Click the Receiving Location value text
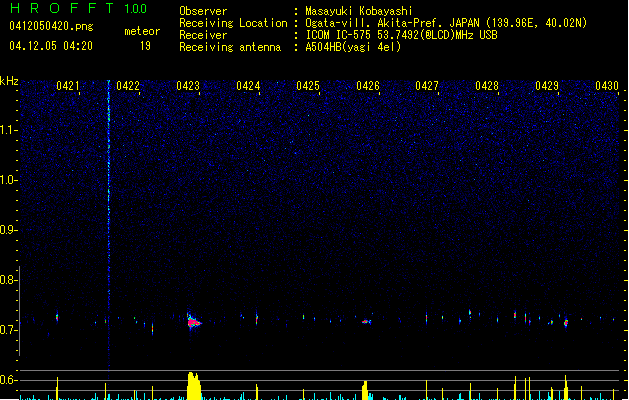629x400 pixels. tap(446, 23)
